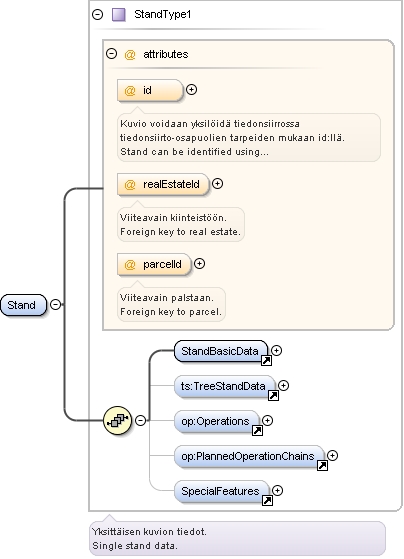Select the Stand root element
Viewport: 404px width, 559px height.
tap(24, 305)
